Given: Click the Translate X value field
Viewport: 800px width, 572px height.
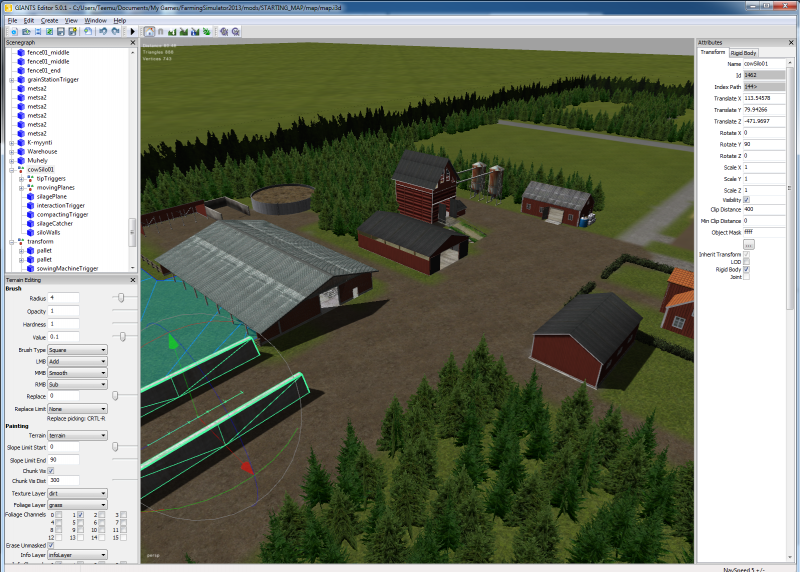Looking at the screenshot, I should coord(764,98).
